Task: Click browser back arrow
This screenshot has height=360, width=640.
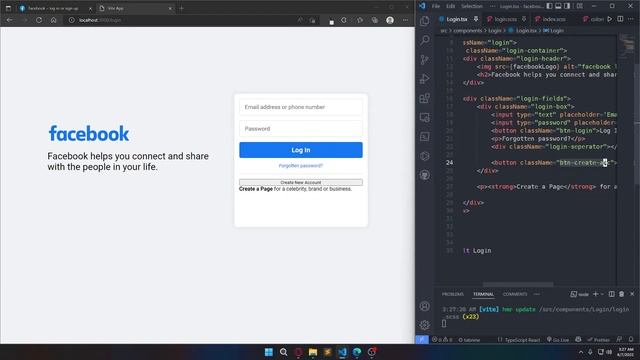Action: [x=9, y=20]
